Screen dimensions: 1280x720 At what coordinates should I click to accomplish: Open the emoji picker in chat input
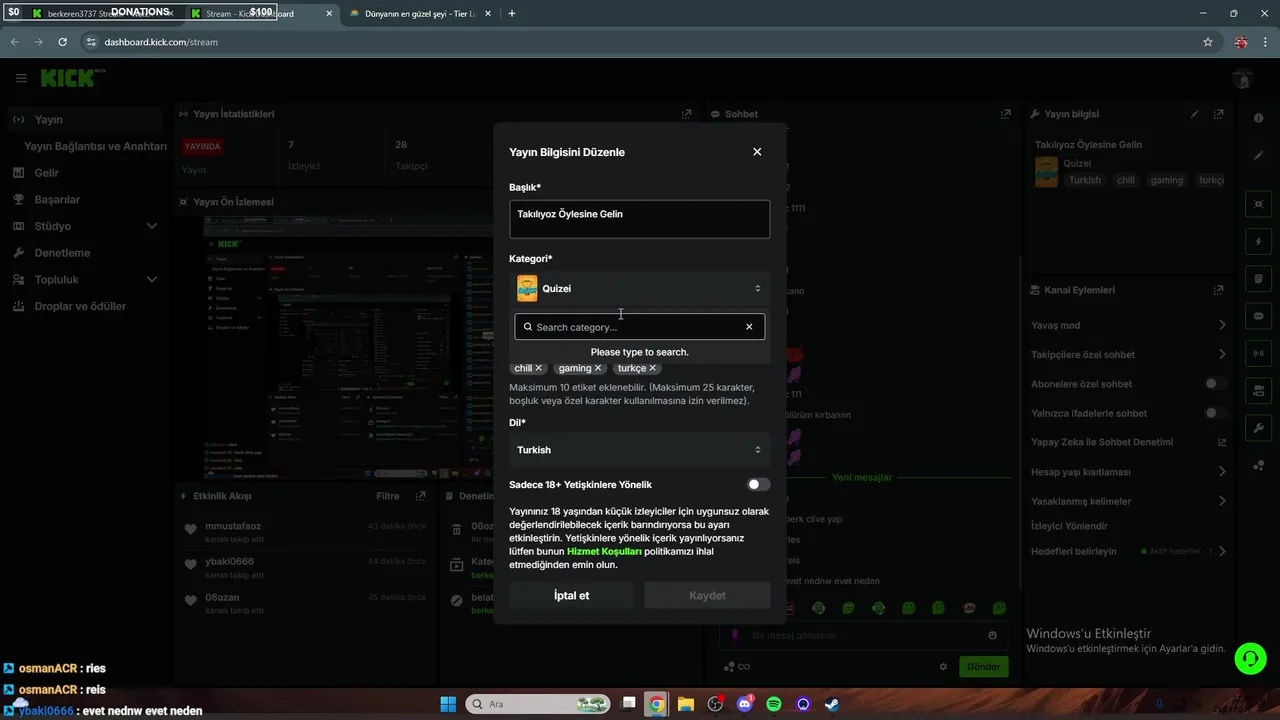(992, 635)
